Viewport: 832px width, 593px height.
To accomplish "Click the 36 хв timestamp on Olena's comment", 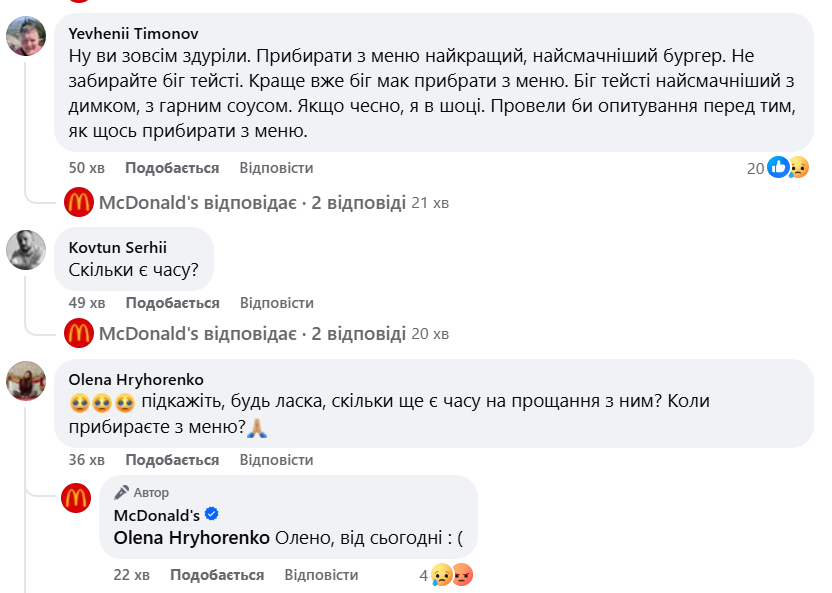I will coord(85,460).
